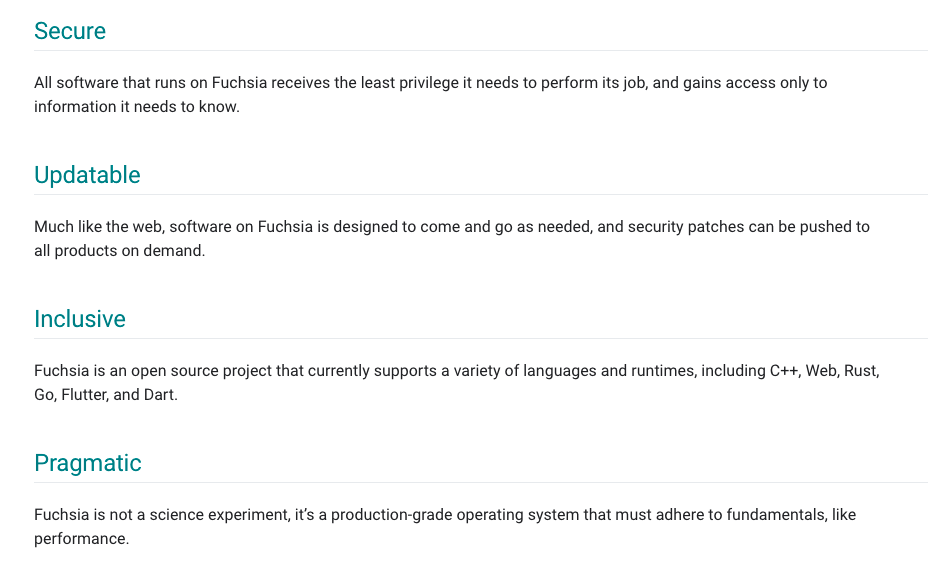Click the word performance in the Pragmatic paragraph
This screenshot has height=570, width=928.
coord(81,539)
